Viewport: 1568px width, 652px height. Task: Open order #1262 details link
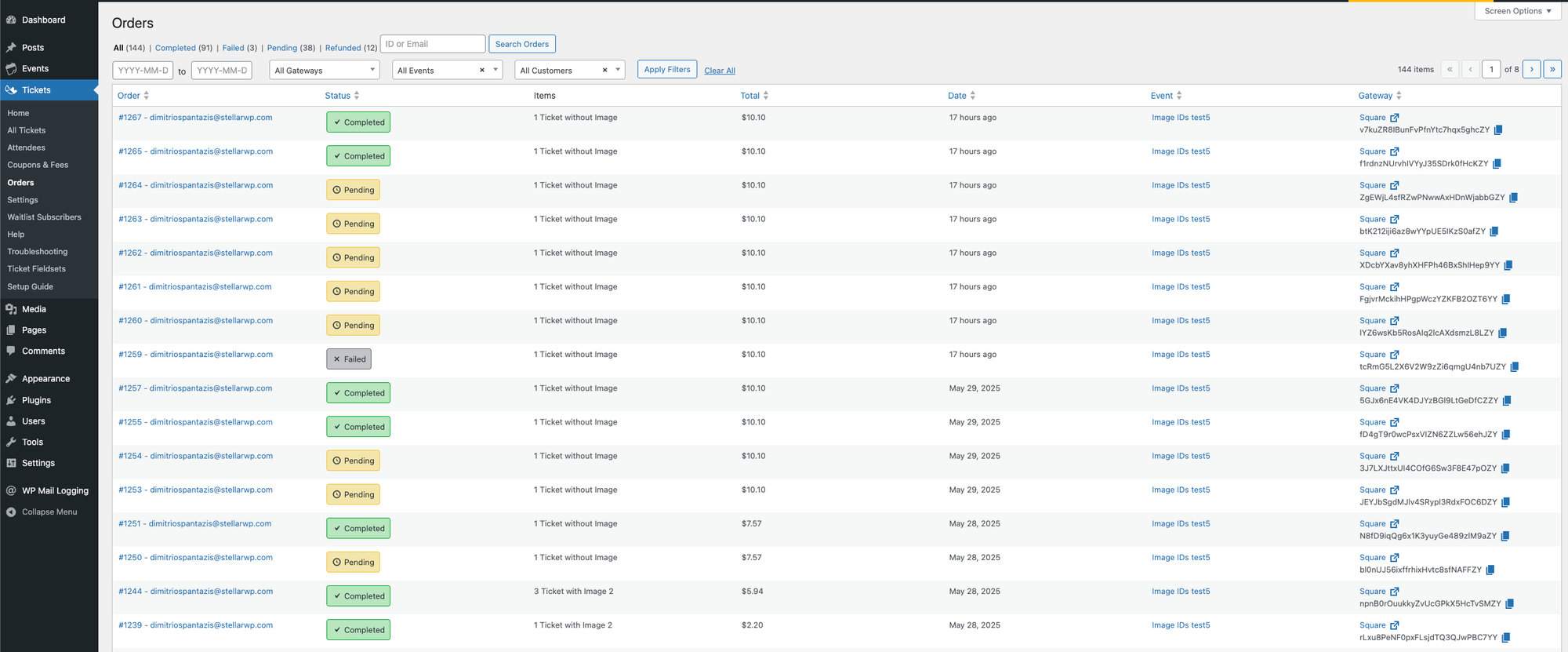point(195,253)
